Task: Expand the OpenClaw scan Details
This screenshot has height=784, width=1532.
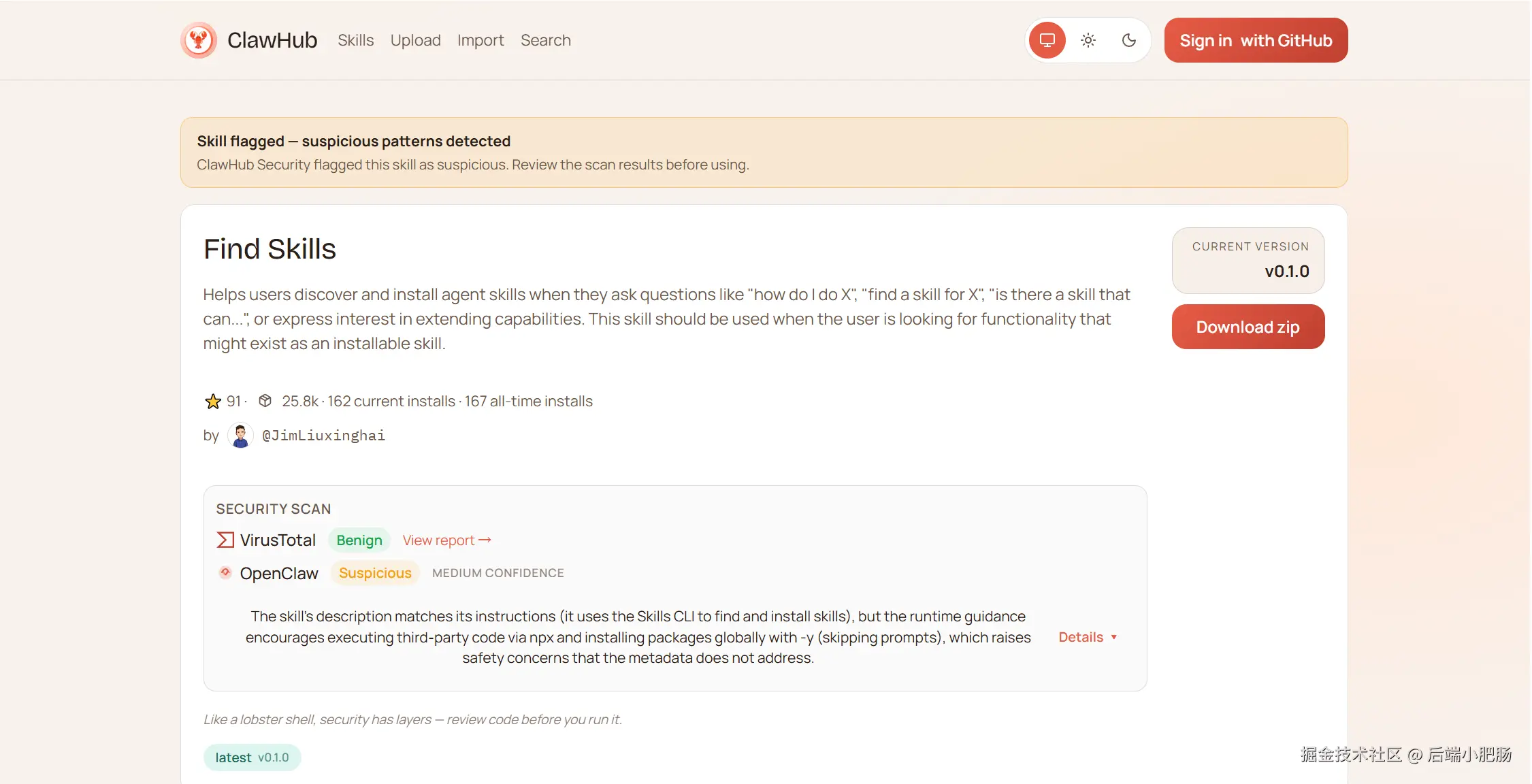Action: coord(1080,637)
